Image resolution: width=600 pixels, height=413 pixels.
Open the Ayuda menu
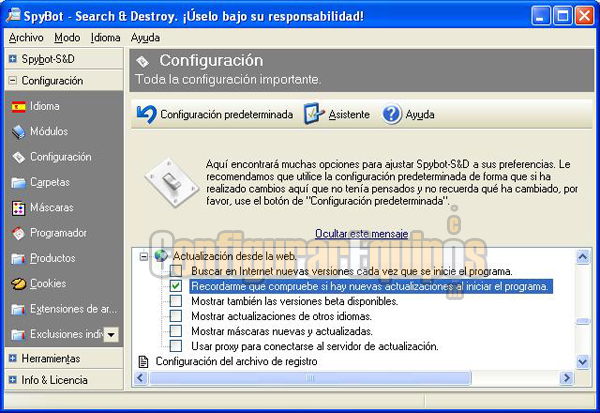click(145, 38)
